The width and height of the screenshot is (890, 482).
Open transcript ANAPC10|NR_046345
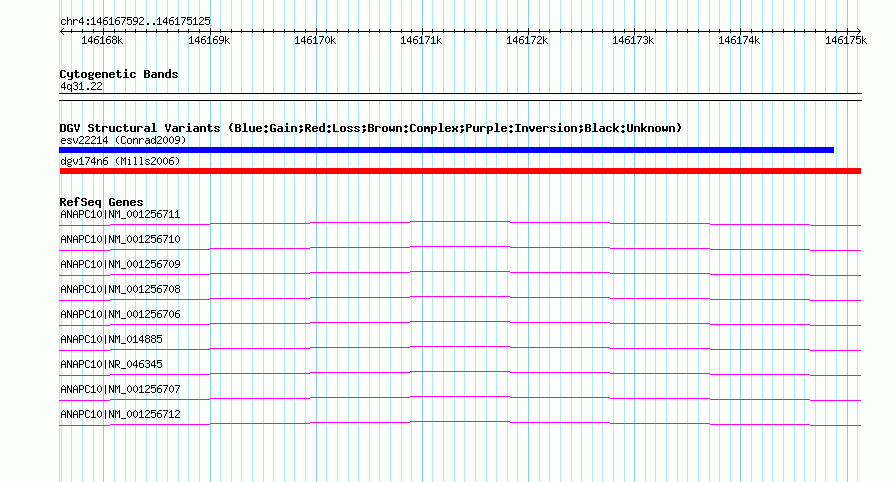111,364
